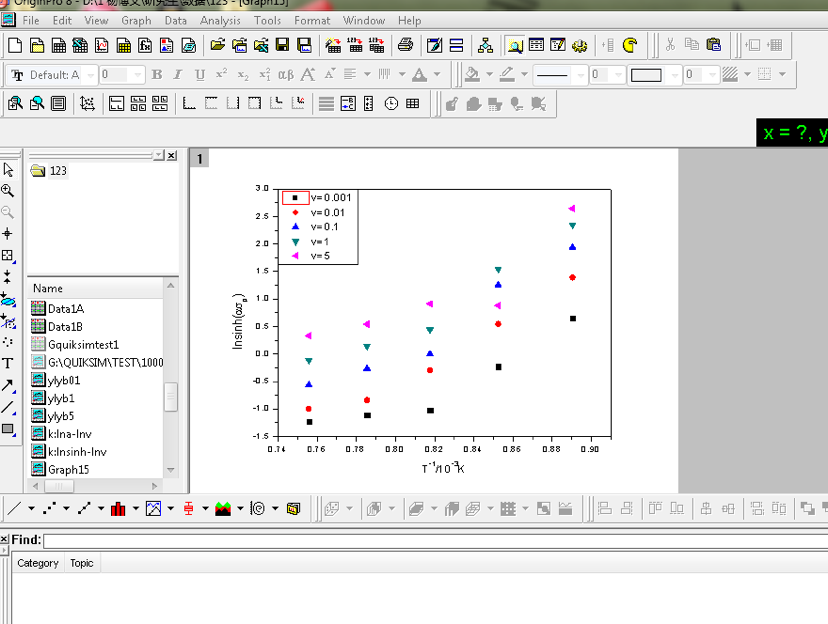Screen dimensions: 828x624
Task: Open the Format menu
Action: point(312,20)
